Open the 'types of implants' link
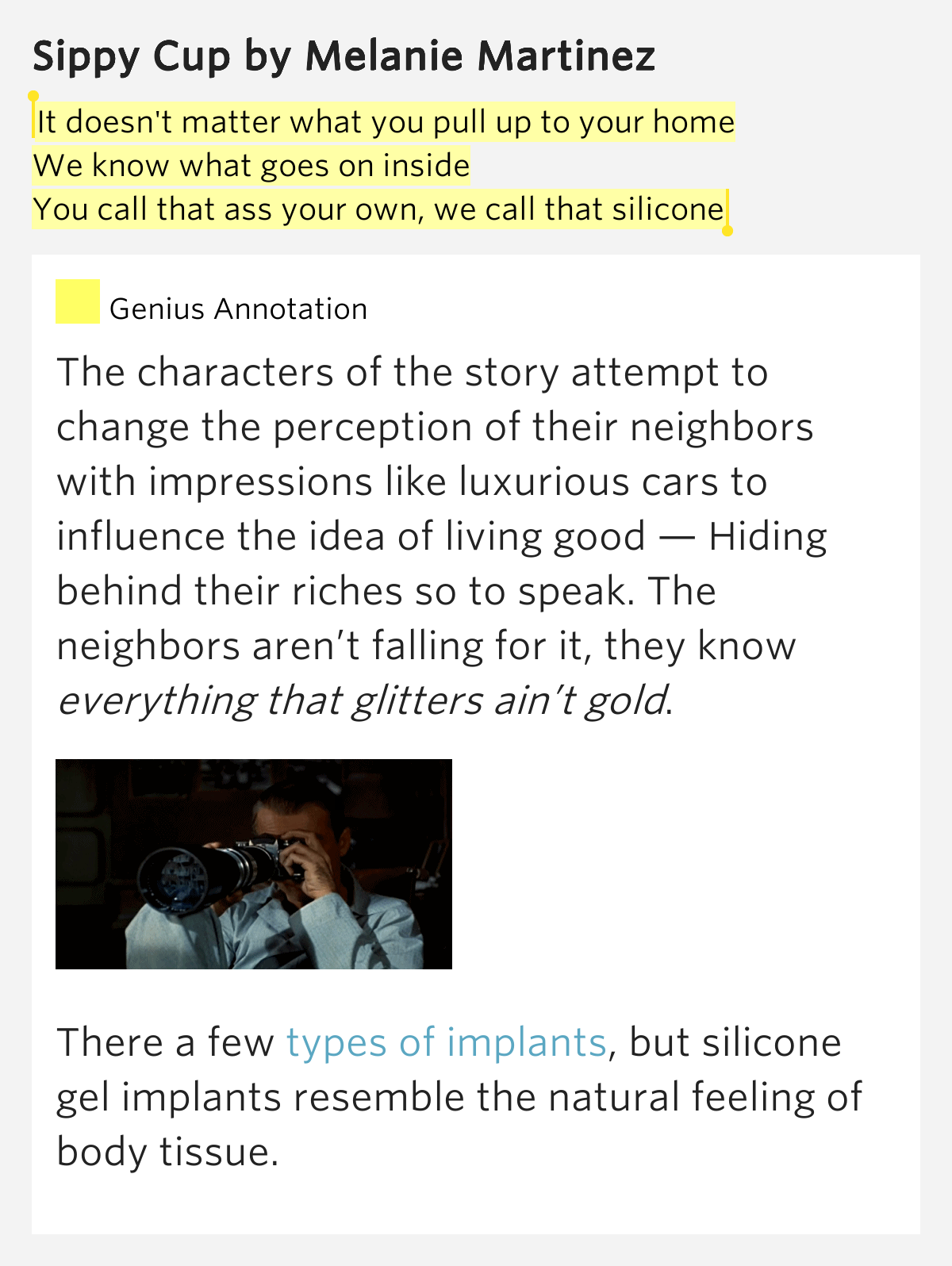The image size is (952, 1266). tap(447, 1042)
